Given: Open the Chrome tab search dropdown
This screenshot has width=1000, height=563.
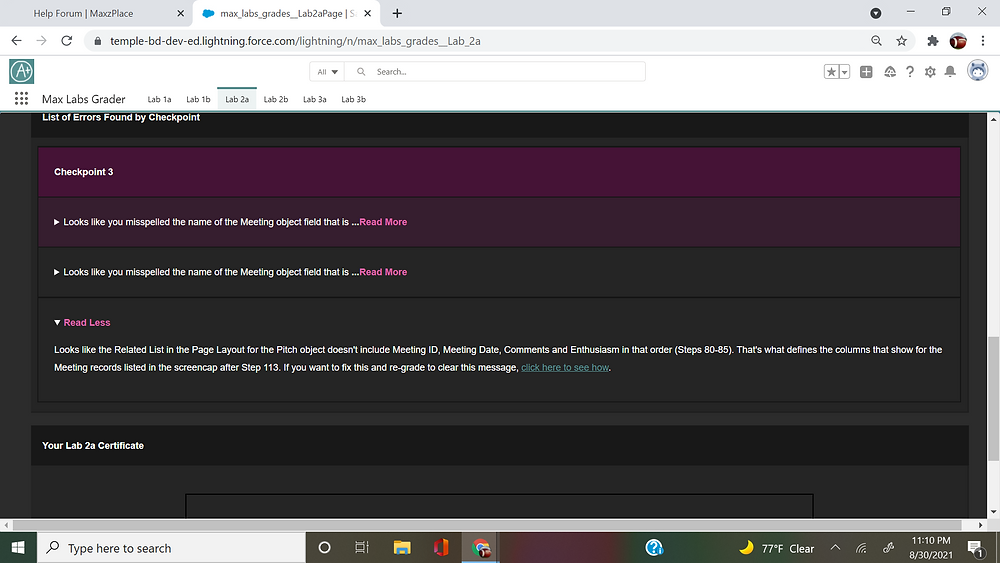Looking at the screenshot, I should [x=876, y=13].
